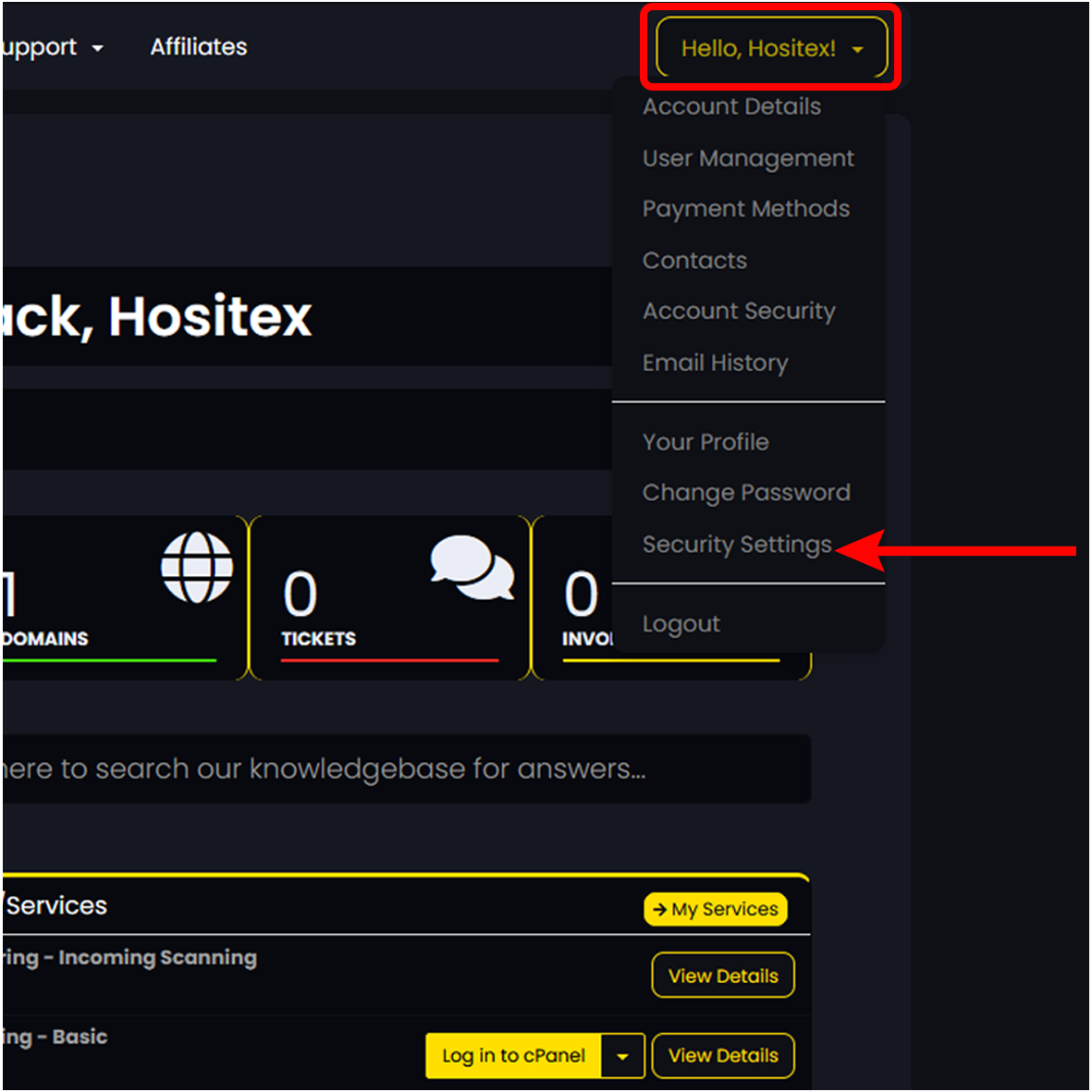This screenshot has height=1092, width=1092.
Task: Open User Management
Action: pyautogui.click(x=748, y=158)
